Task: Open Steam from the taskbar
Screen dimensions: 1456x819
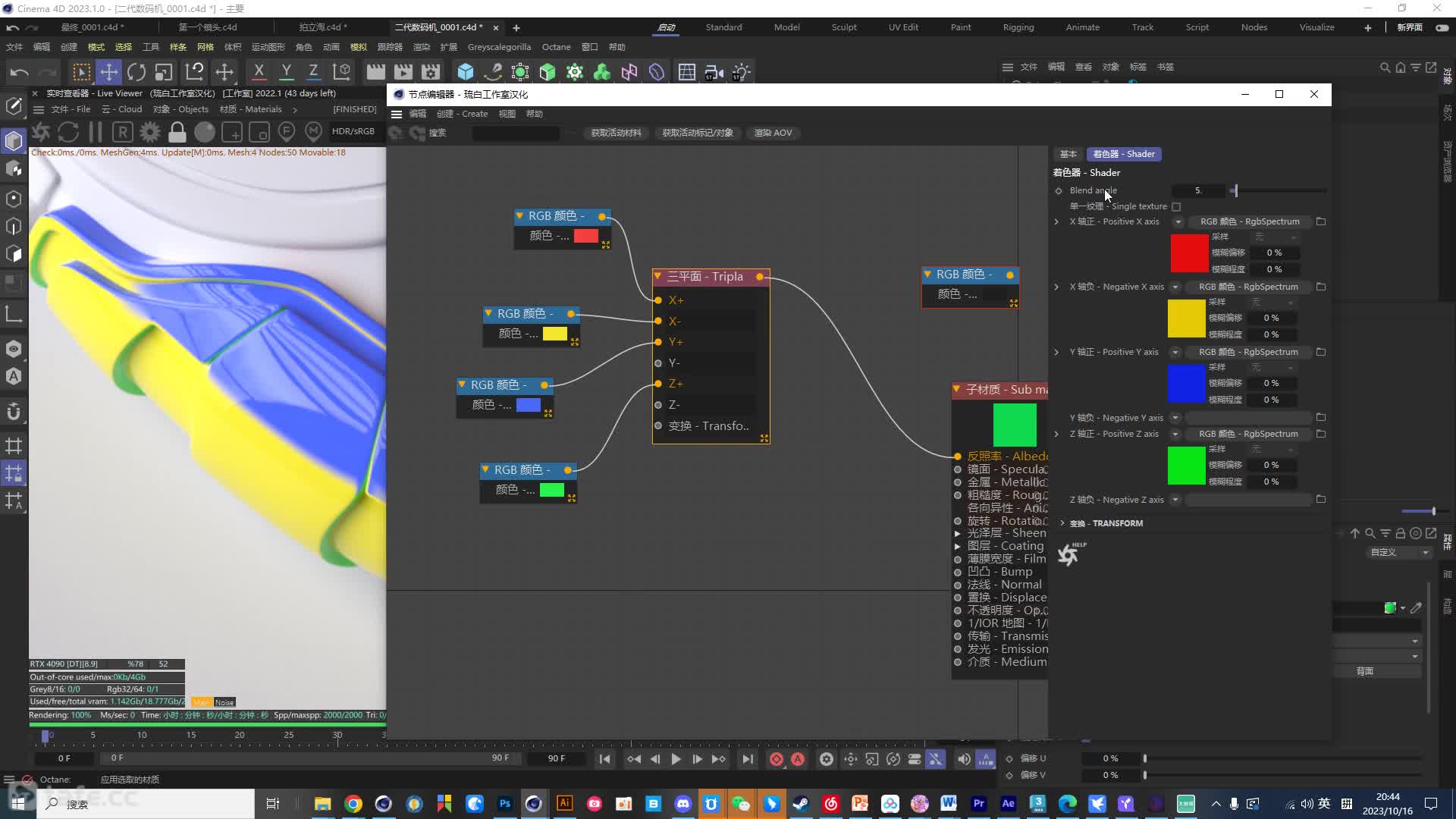Action: click(801, 804)
